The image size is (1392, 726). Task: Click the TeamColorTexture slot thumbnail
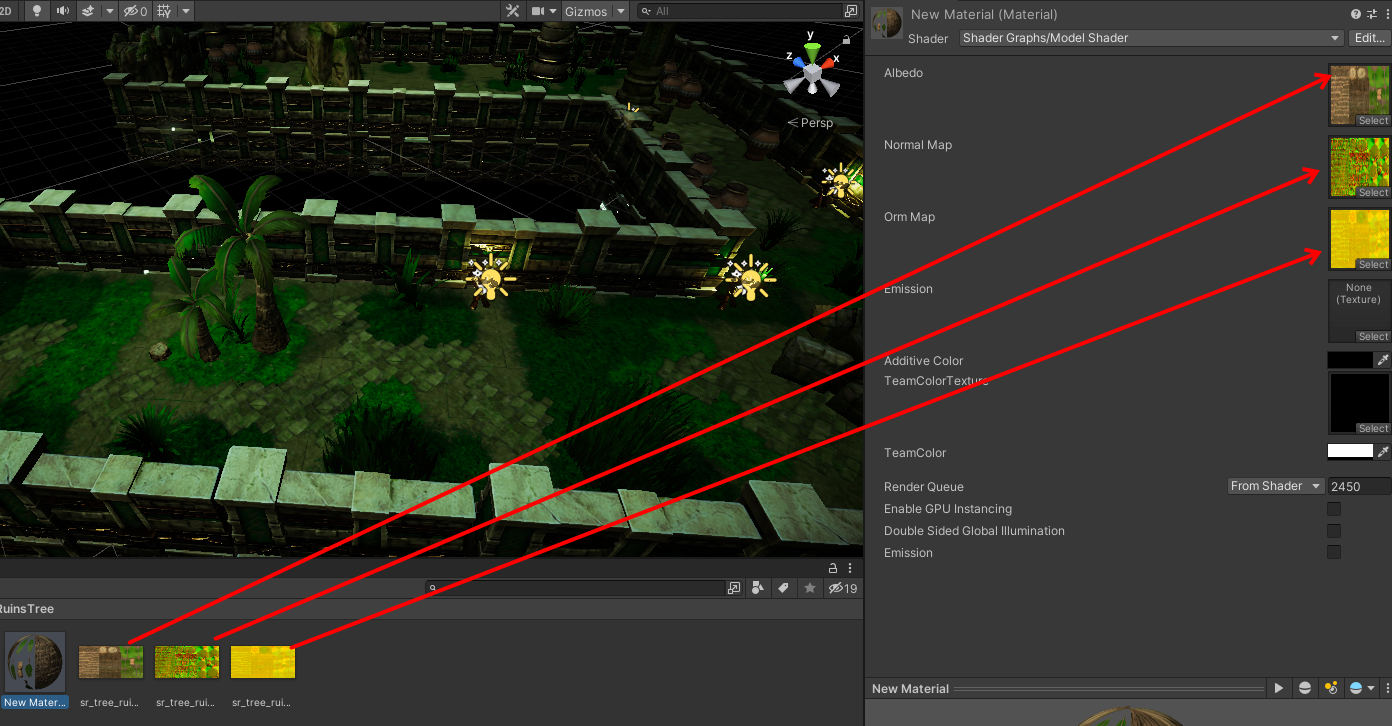click(x=1359, y=403)
